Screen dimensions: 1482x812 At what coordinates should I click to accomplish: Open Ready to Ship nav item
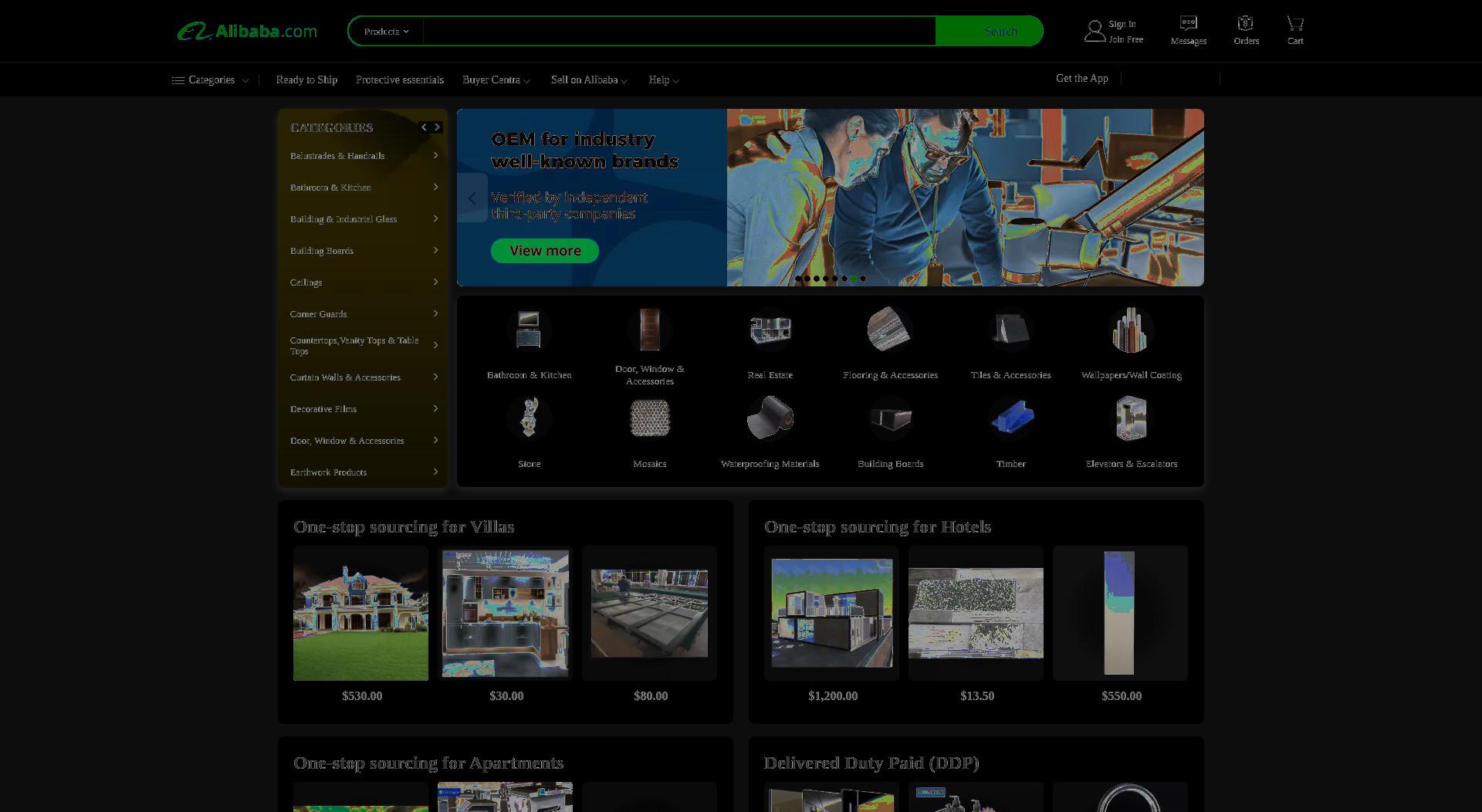(x=306, y=80)
